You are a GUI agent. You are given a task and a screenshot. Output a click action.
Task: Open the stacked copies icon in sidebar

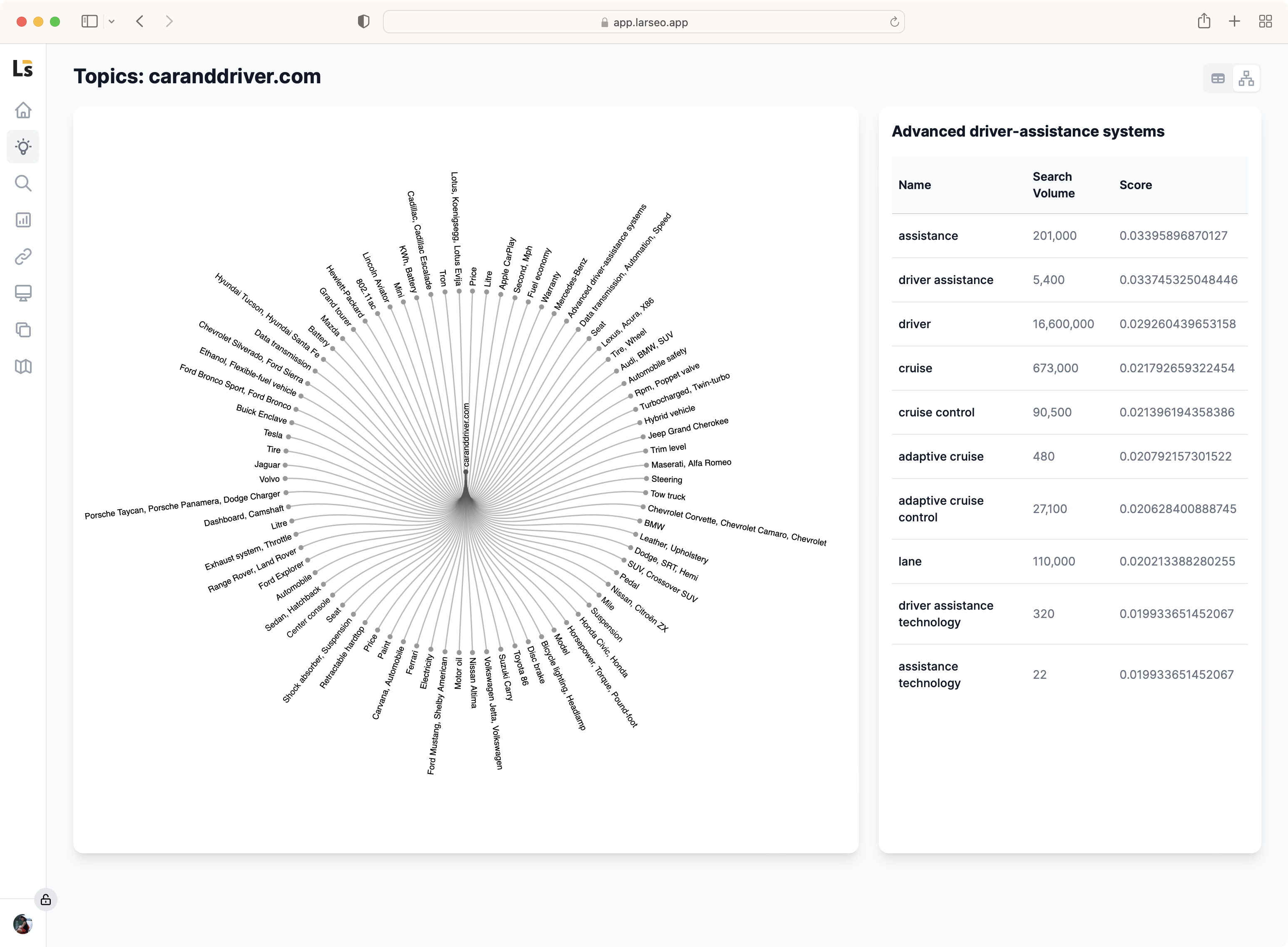click(x=23, y=330)
